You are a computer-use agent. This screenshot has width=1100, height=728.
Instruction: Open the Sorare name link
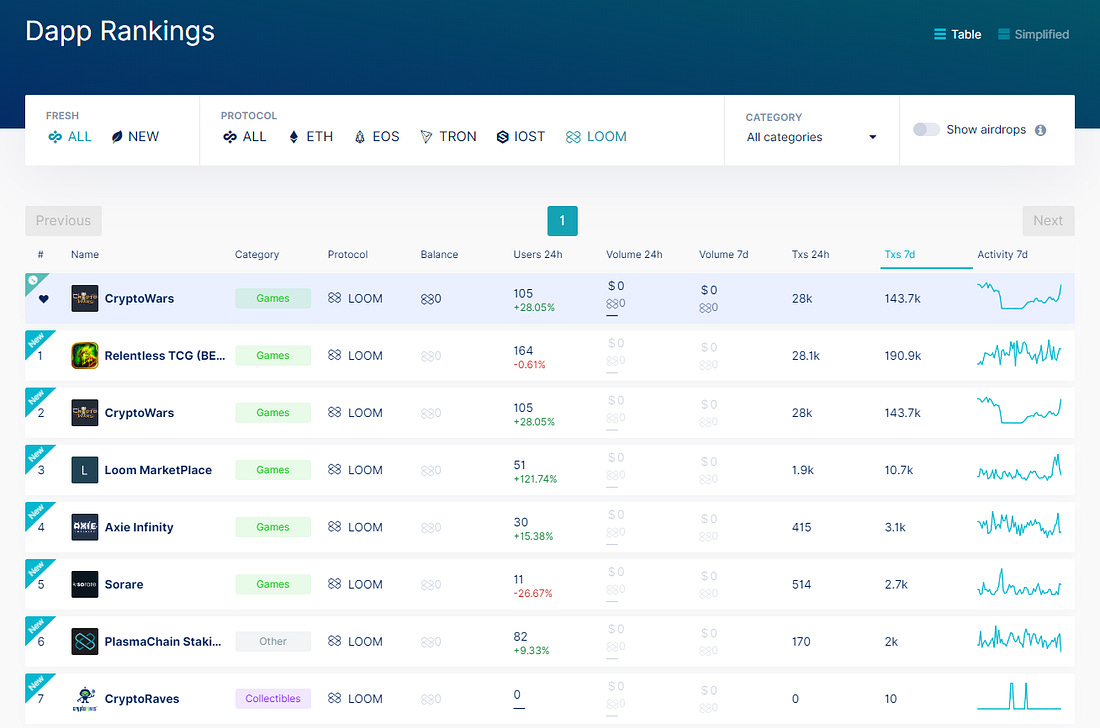(x=123, y=584)
